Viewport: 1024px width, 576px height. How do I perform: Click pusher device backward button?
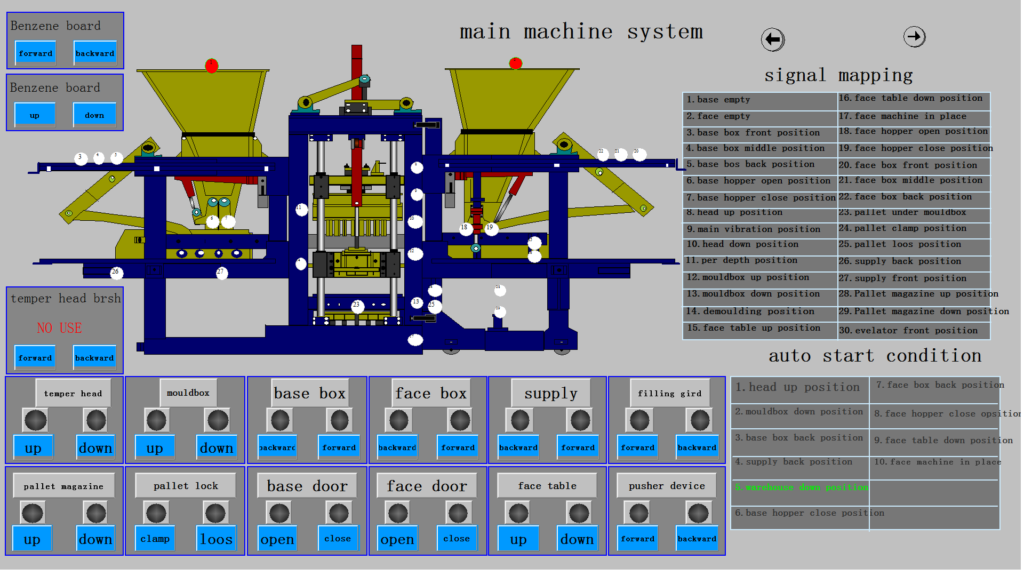pyautogui.click(x=697, y=539)
